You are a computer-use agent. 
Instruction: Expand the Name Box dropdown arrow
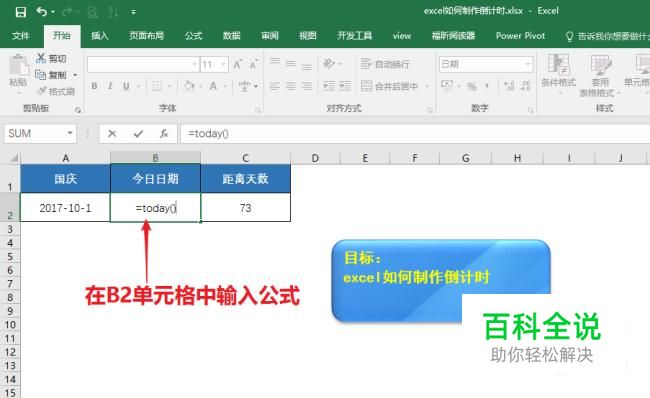pyautogui.click(x=70, y=133)
